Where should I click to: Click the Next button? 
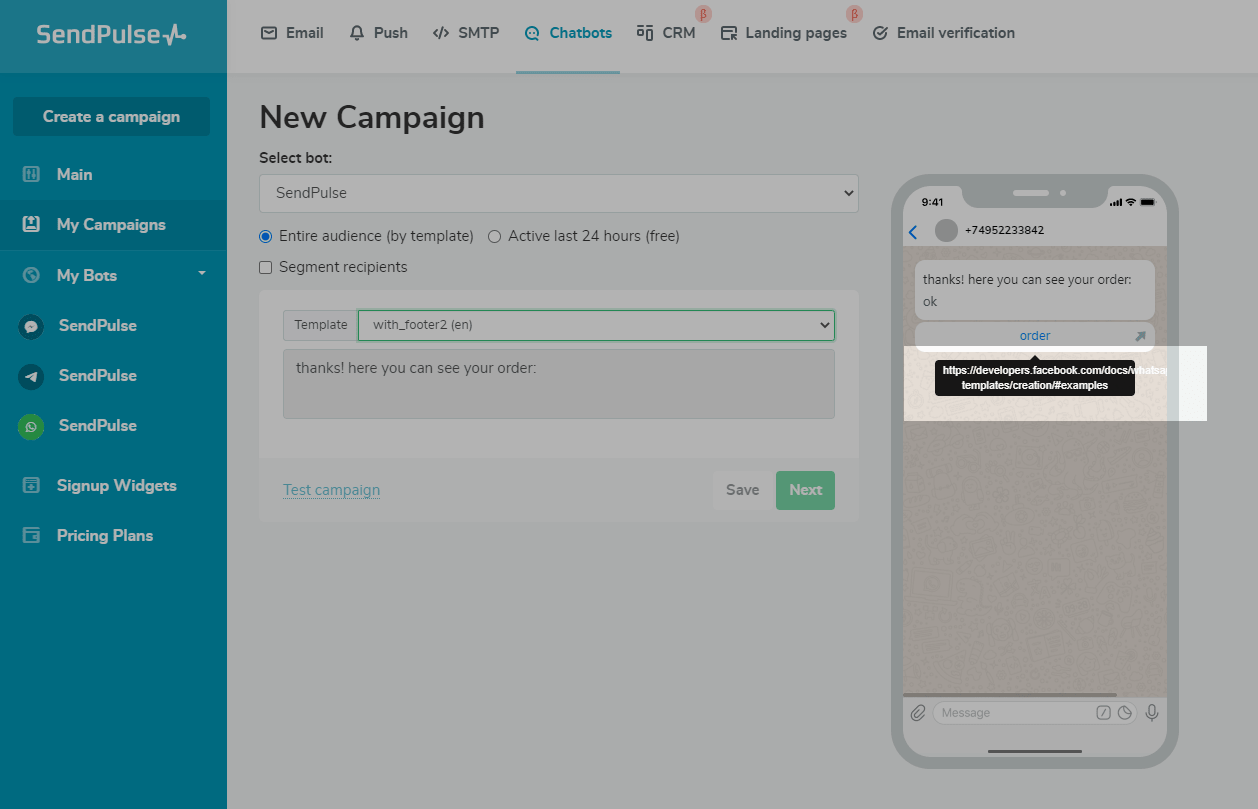805,490
